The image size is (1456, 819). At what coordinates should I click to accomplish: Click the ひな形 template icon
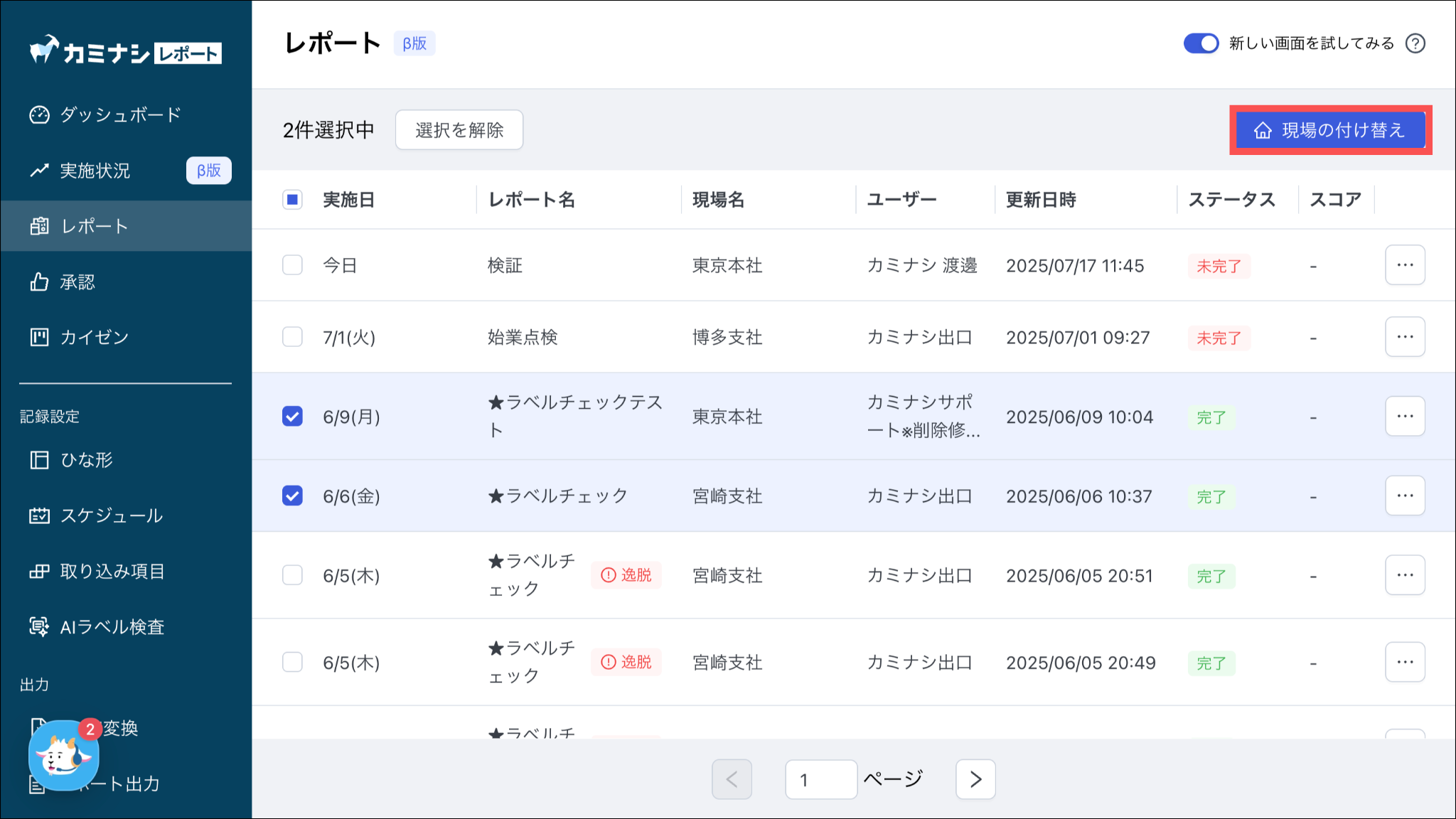(39, 460)
